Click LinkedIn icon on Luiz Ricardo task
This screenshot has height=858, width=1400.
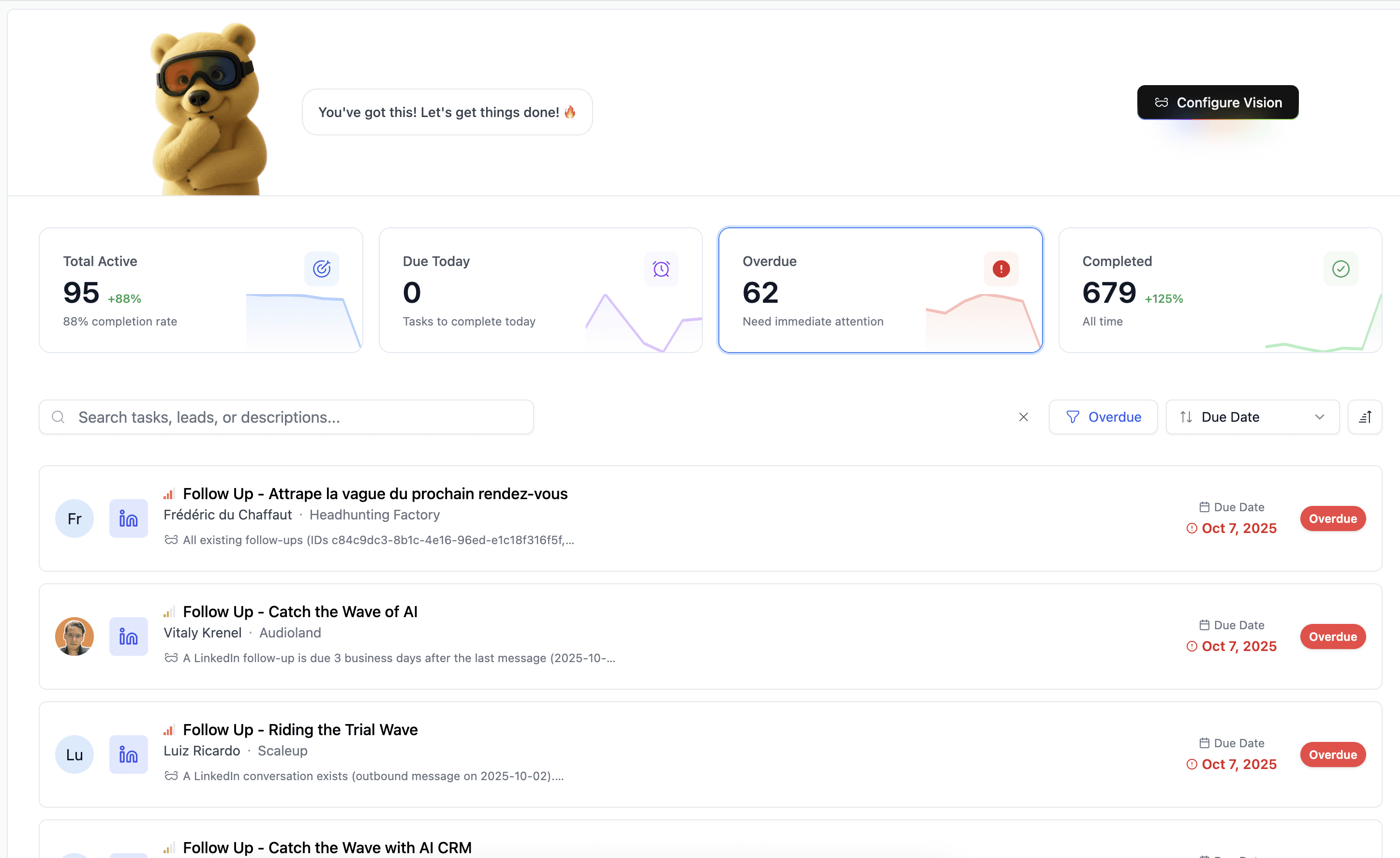click(x=128, y=754)
